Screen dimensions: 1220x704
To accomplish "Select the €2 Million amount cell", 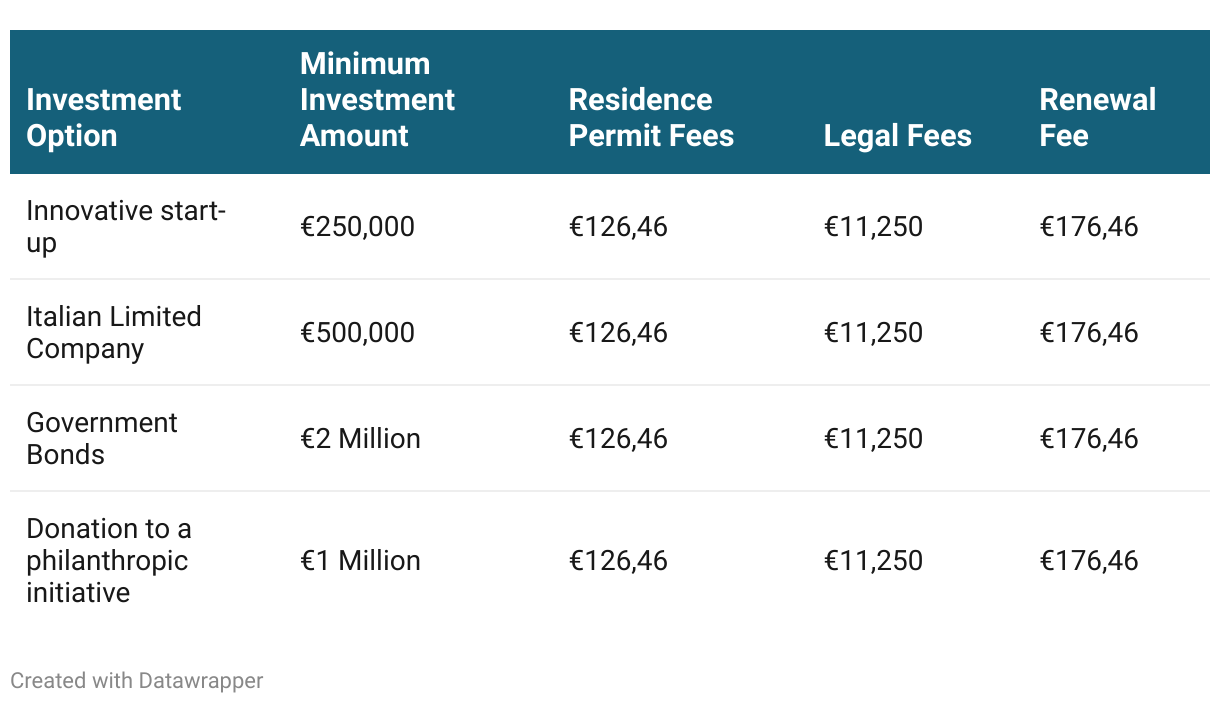I will [360, 439].
